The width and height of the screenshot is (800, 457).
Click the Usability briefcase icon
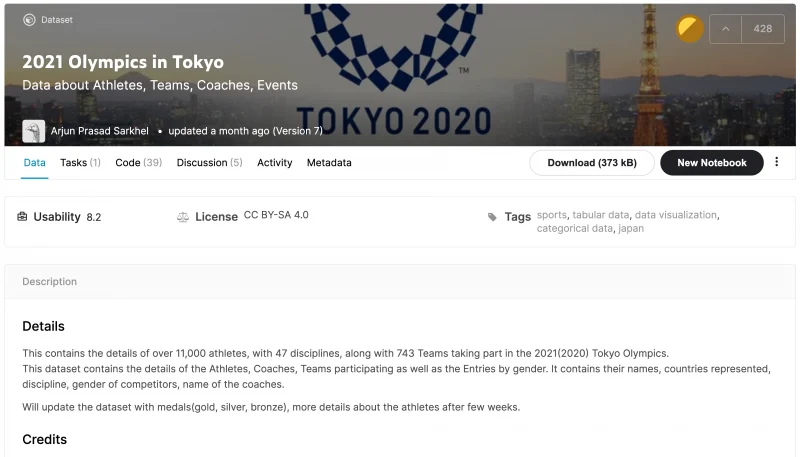(23, 216)
